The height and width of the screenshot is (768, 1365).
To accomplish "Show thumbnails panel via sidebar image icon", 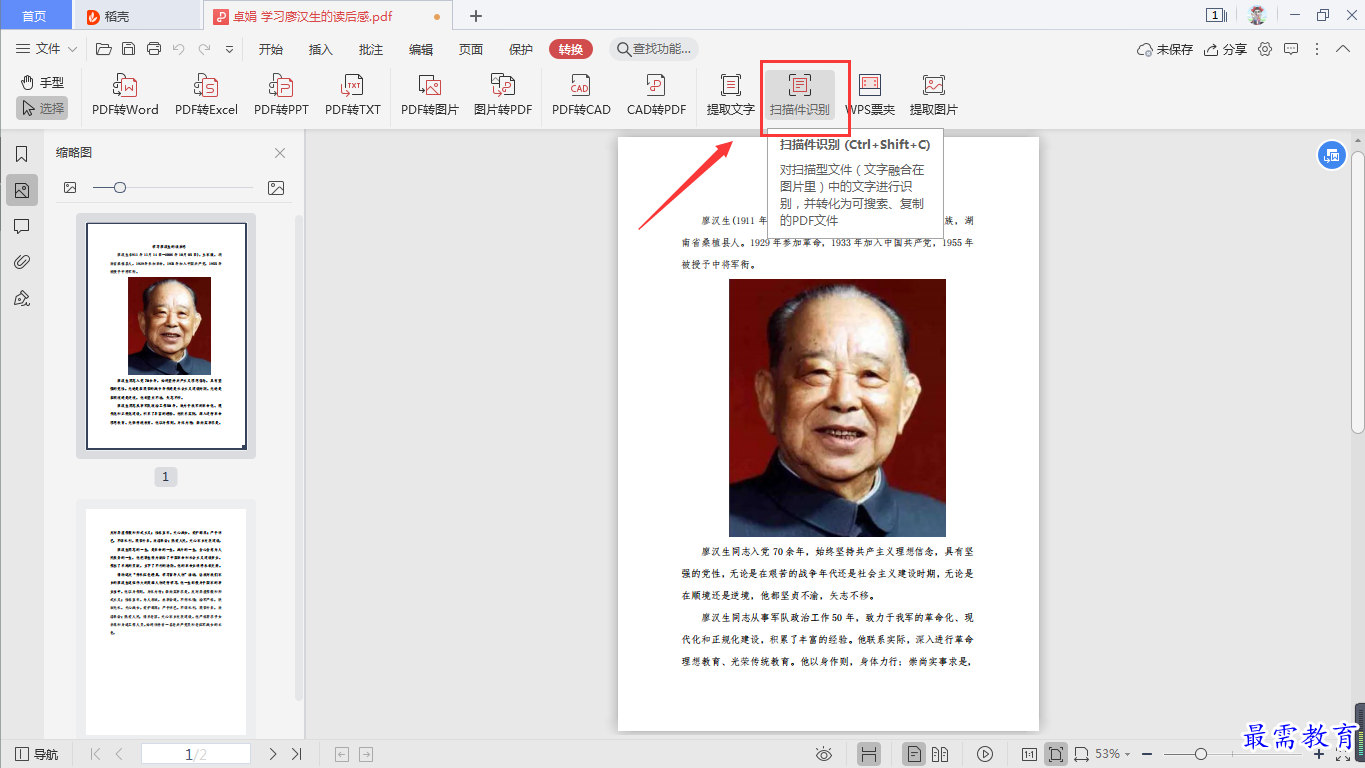I will pyautogui.click(x=21, y=190).
